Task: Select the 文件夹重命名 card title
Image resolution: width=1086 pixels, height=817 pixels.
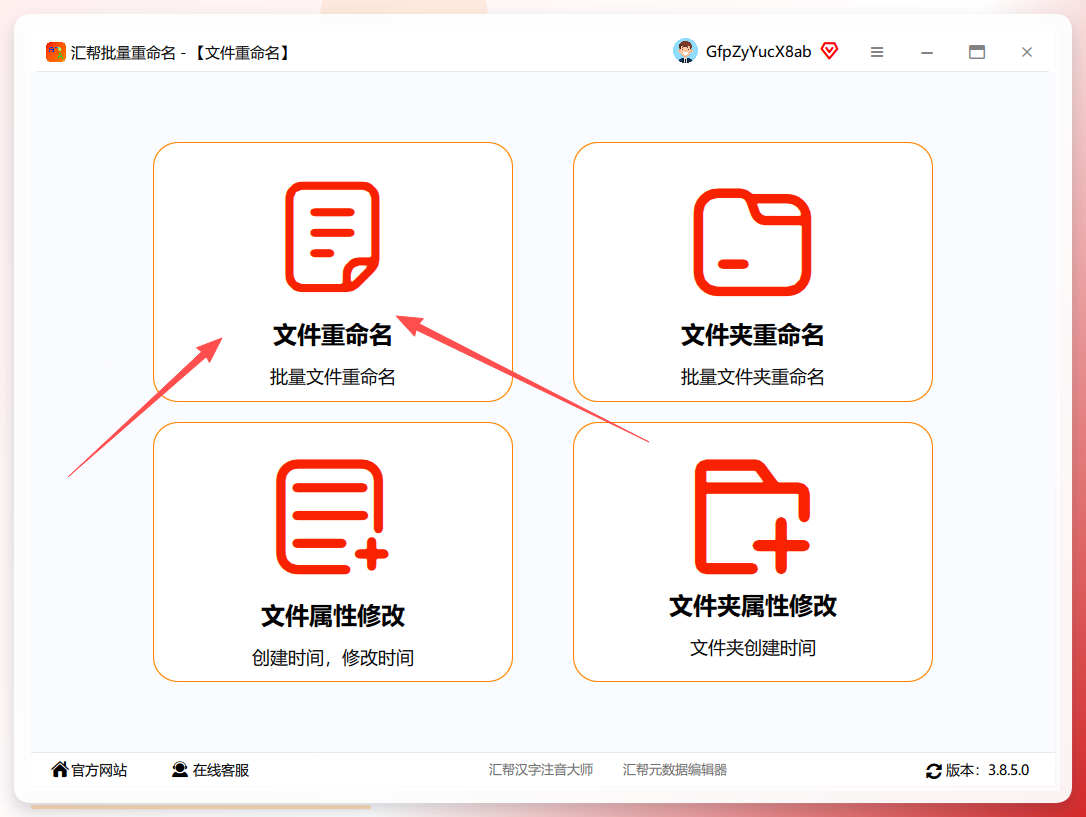Action: tap(752, 335)
